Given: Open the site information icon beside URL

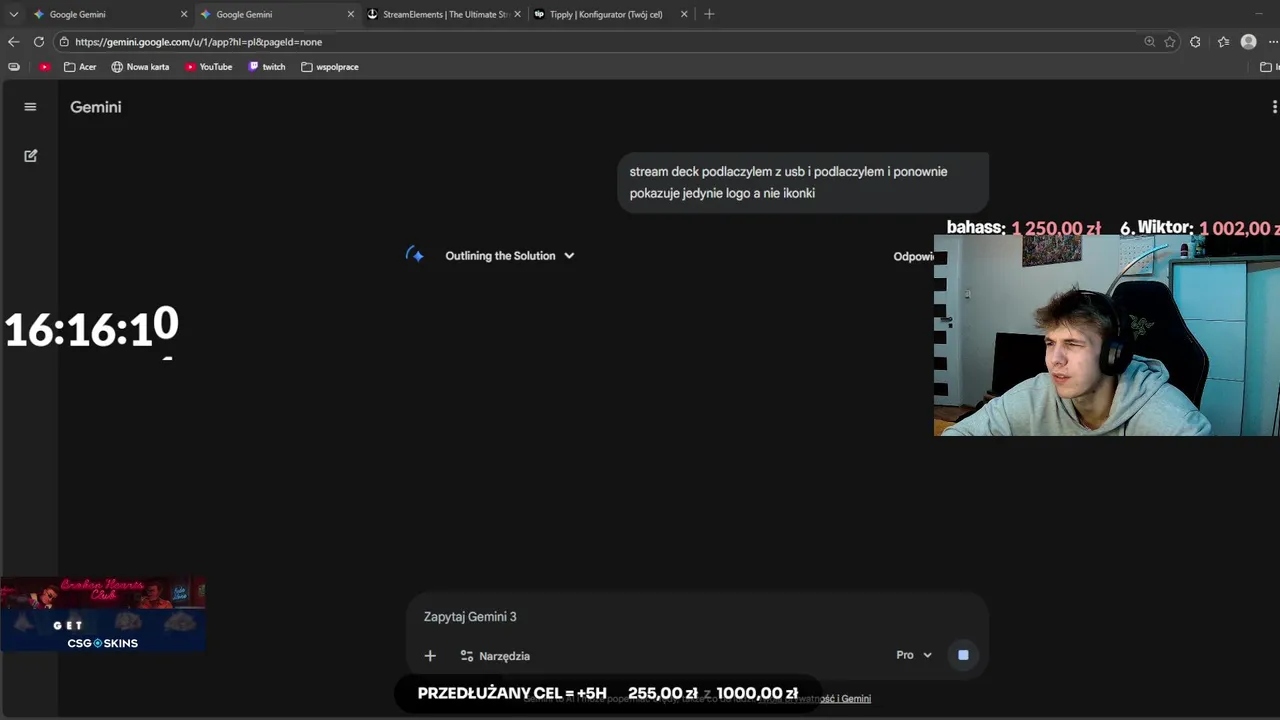Looking at the screenshot, I should click(64, 42).
